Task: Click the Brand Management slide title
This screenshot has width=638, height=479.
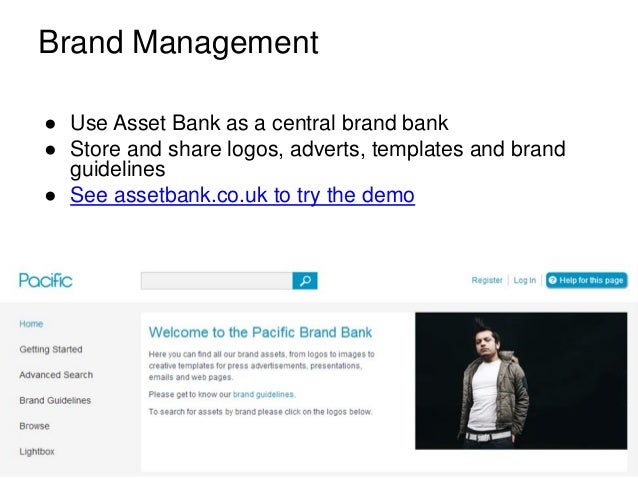Action: (178, 42)
